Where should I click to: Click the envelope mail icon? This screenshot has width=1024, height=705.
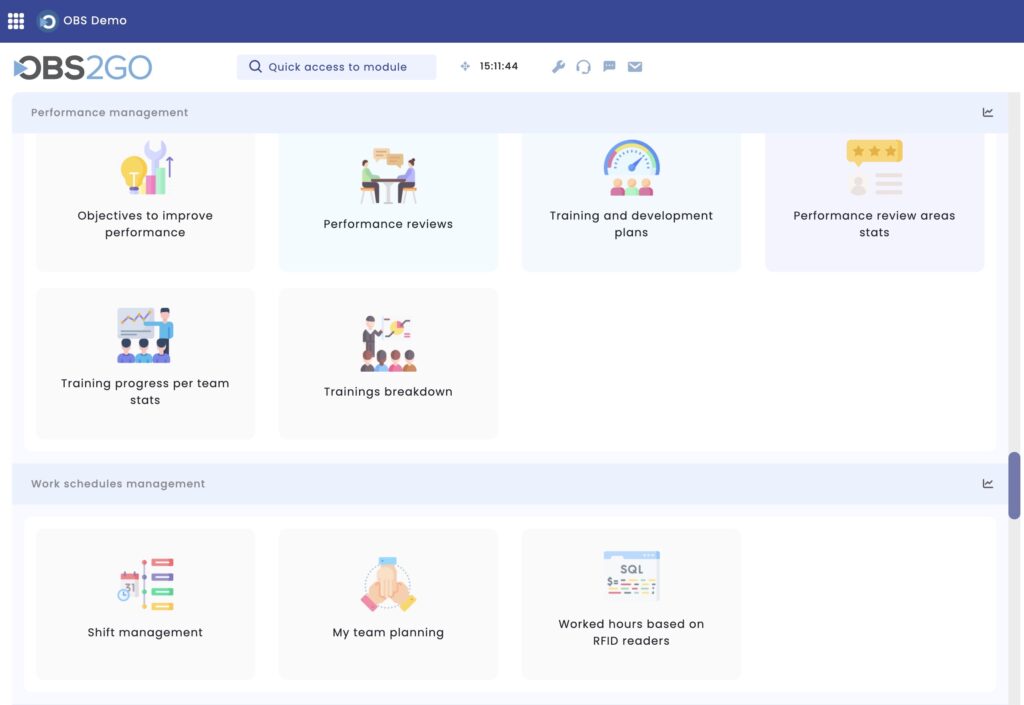click(x=635, y=67)
